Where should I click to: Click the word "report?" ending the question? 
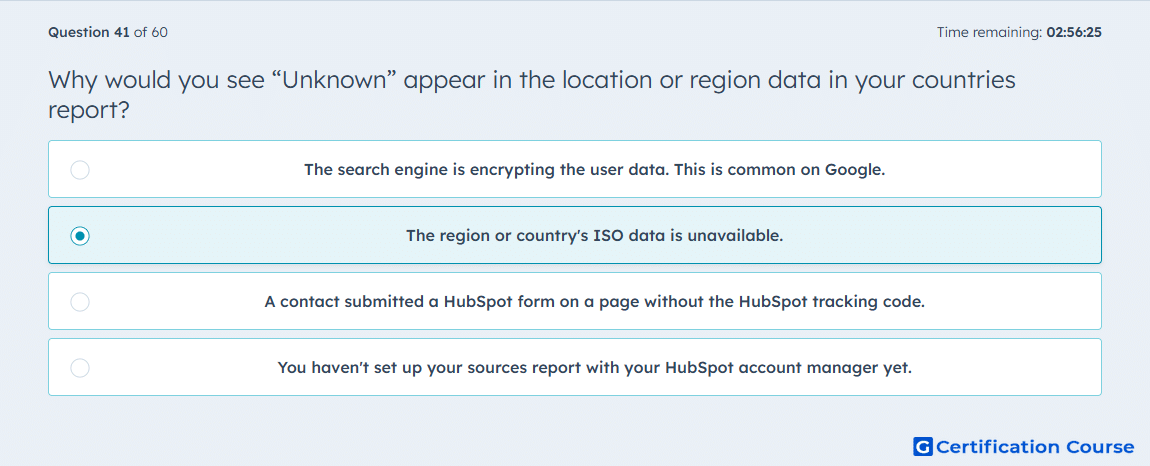tap(89, 110)
